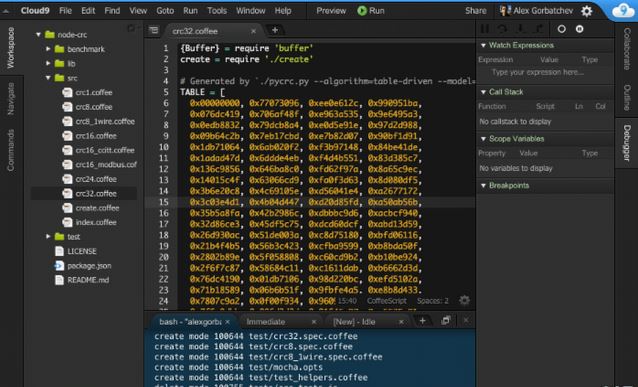Open the Goto menu
The height and width of the screenshot is (387, 638).
point(165,11)
